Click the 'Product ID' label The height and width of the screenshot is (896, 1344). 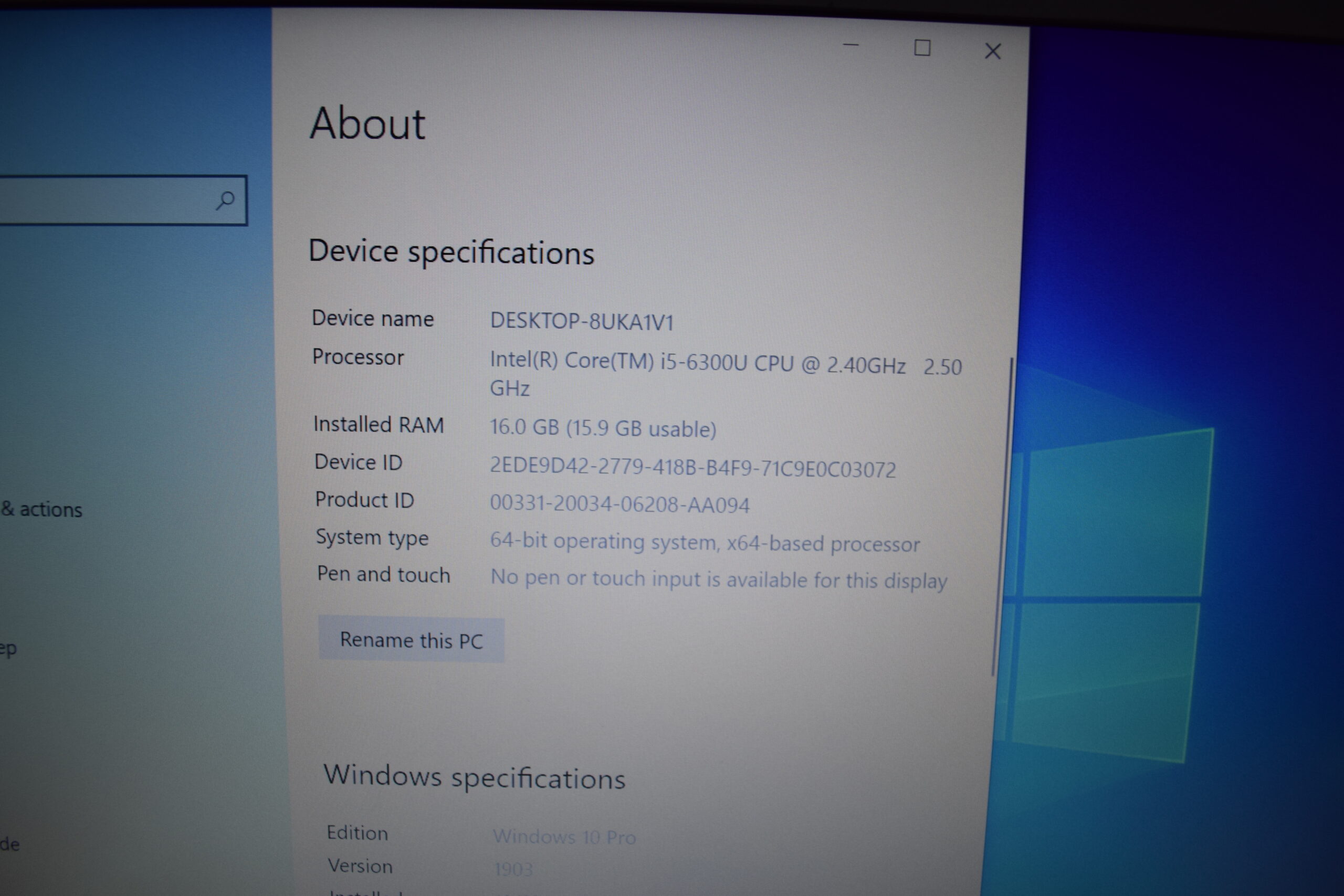(x=364, y=500)
